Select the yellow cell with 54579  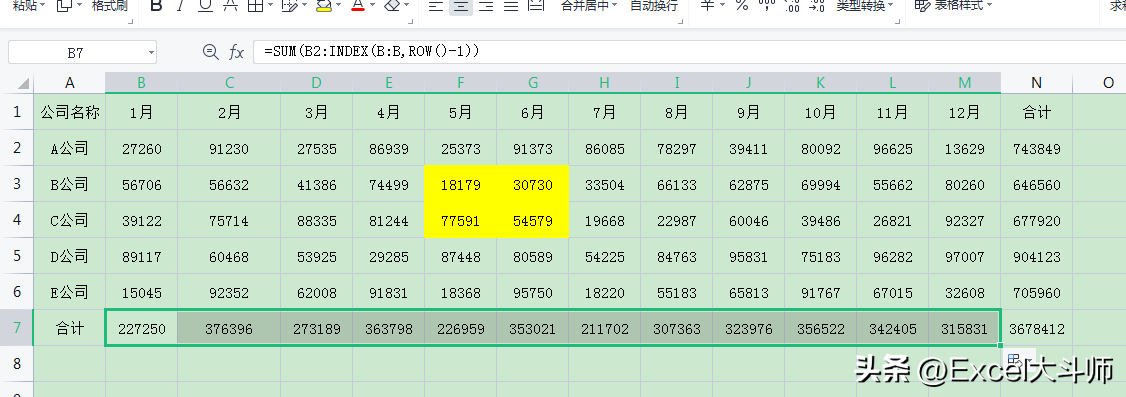(533, 220)
